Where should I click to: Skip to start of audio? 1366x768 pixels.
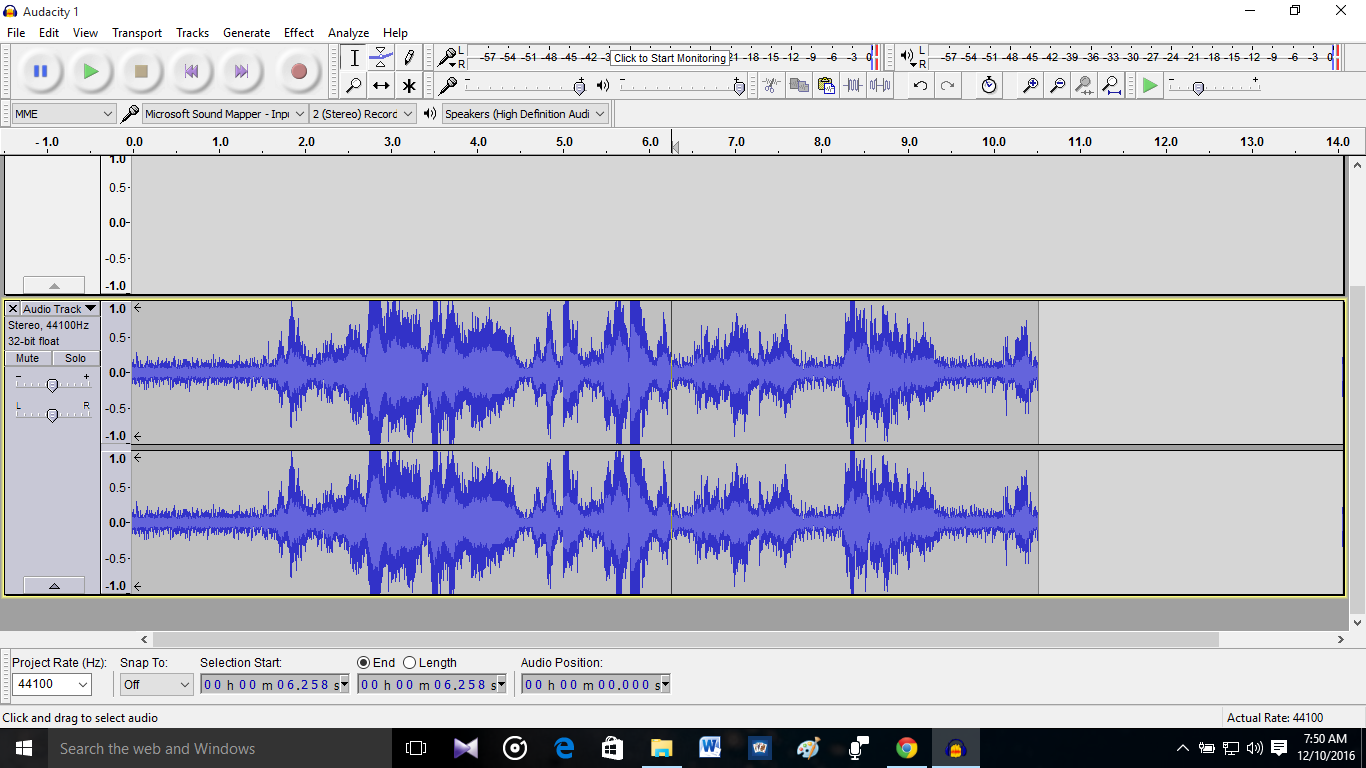pos(191,71)
